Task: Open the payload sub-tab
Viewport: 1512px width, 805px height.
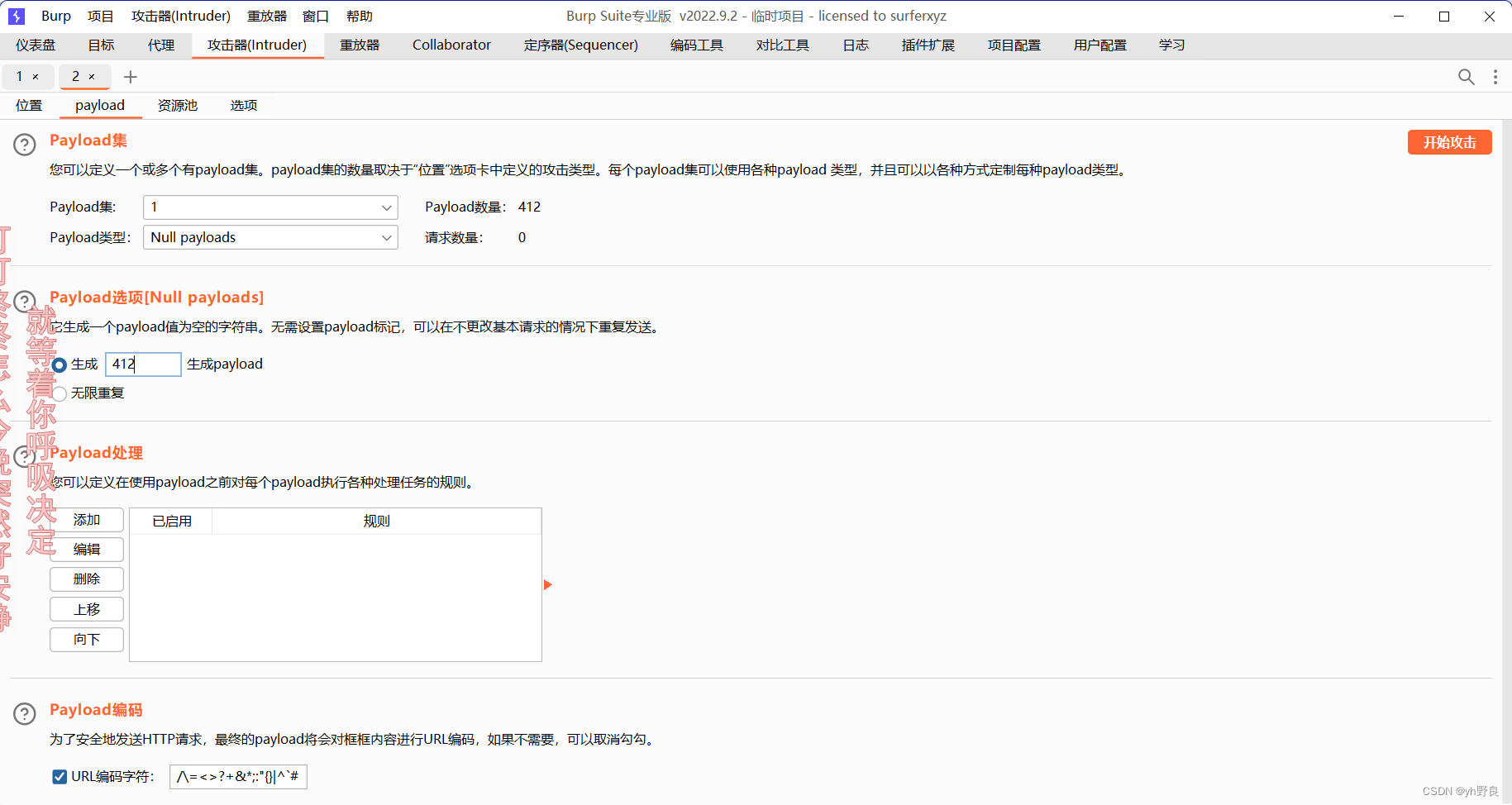Action: point(100,106)
